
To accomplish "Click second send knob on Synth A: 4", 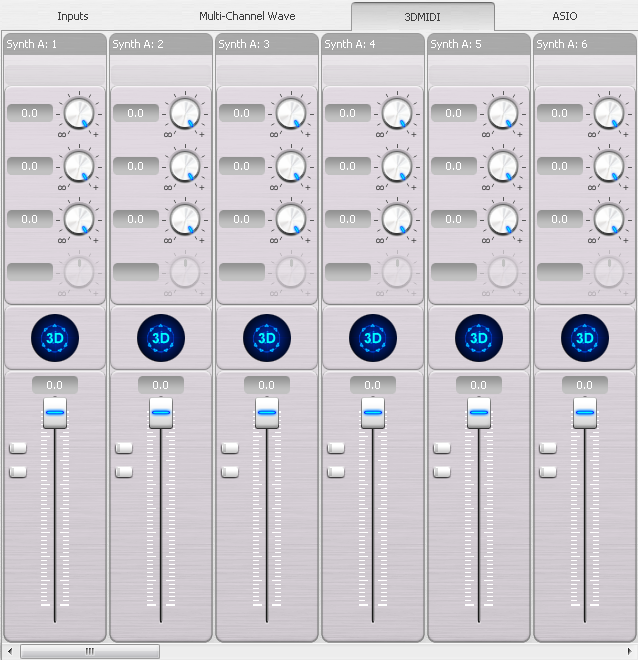I will (397, 166).
